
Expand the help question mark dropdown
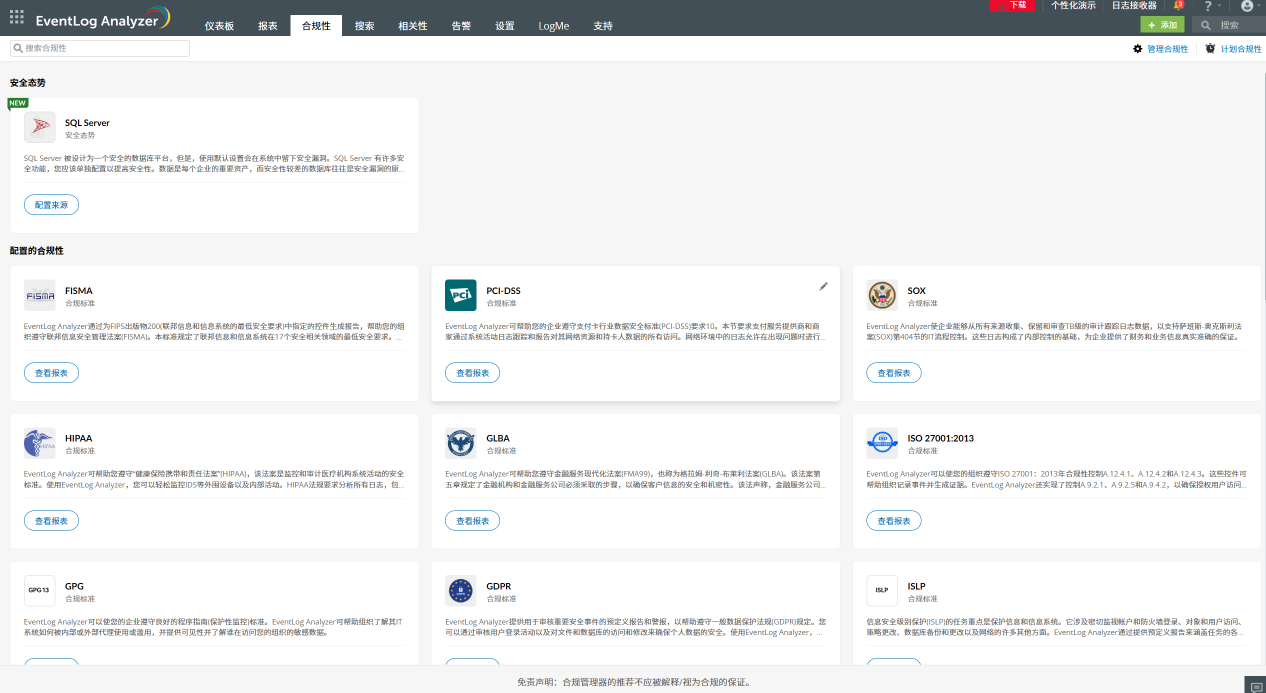(x=1212, y=6)
